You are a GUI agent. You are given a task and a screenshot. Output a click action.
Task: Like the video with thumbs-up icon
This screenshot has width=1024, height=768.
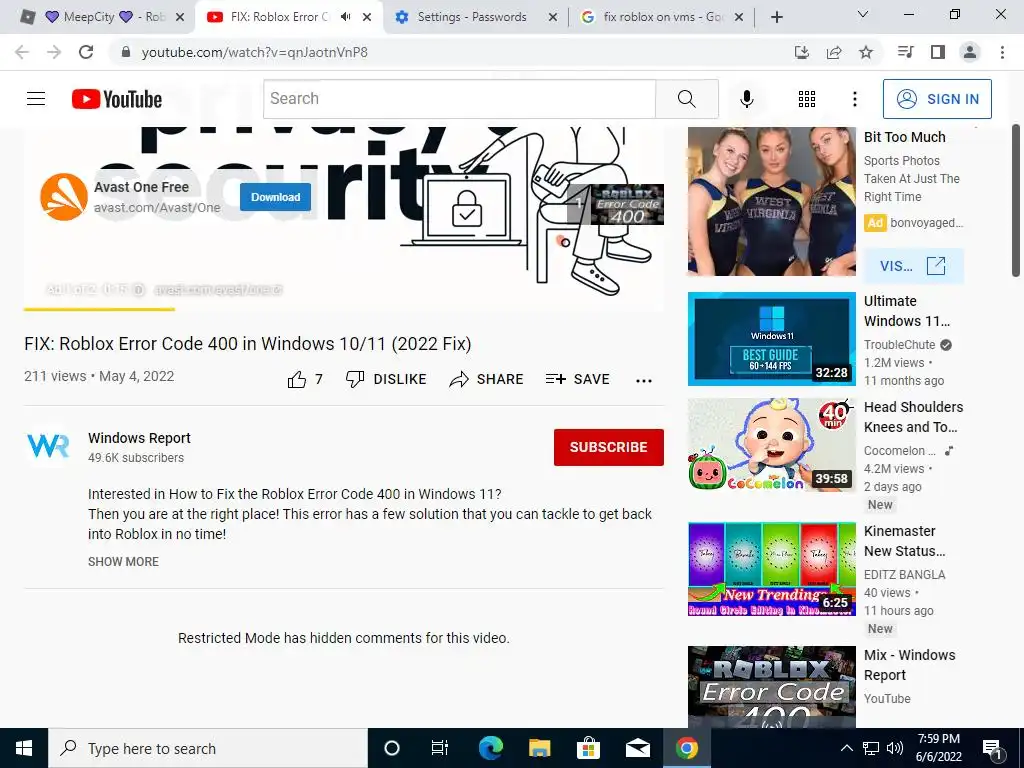click(x=296, y=379)
